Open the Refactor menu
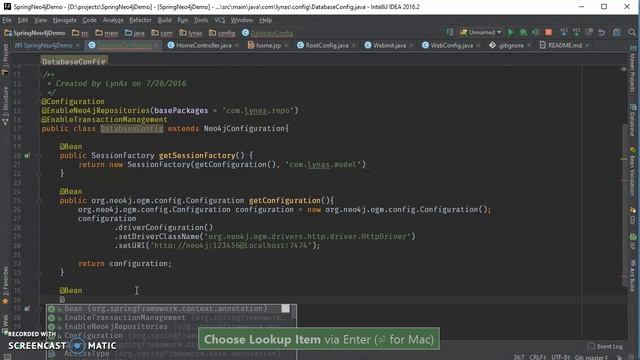This screenshot has width=640, height=360. click(x=140, y=20)
